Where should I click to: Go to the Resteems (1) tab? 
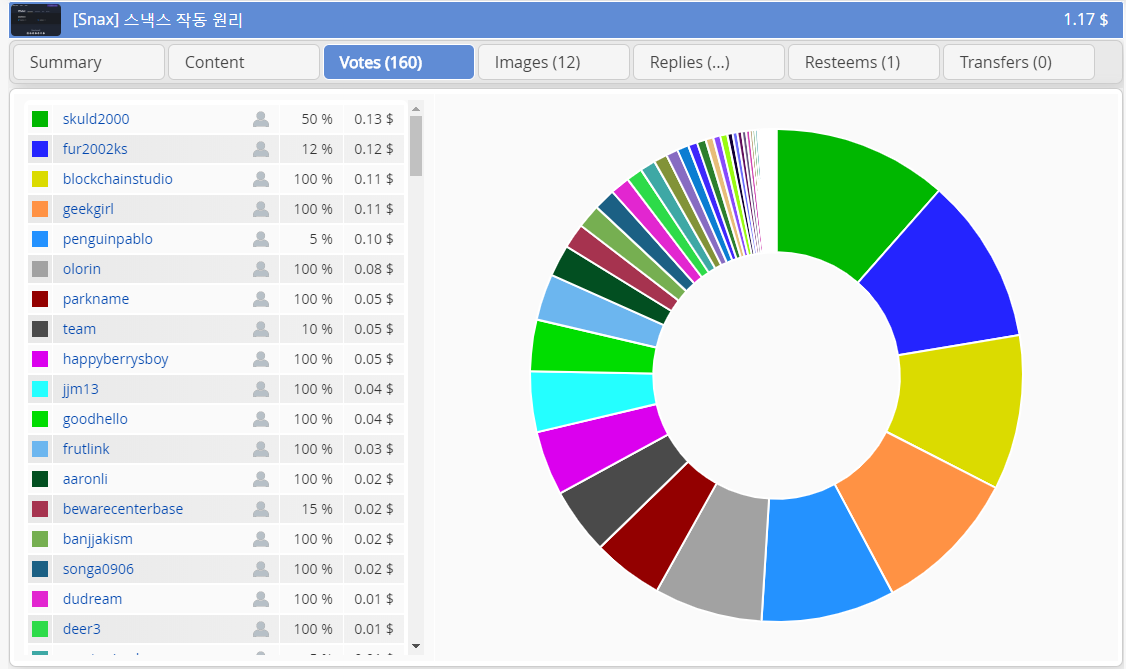pos(863,62)
